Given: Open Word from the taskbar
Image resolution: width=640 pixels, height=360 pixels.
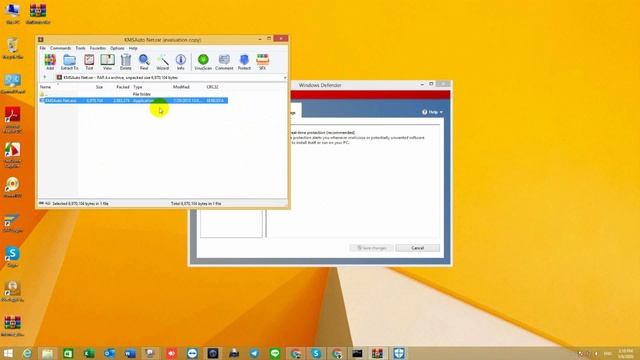Looking at the screenshot, I should tap(130, 353).
